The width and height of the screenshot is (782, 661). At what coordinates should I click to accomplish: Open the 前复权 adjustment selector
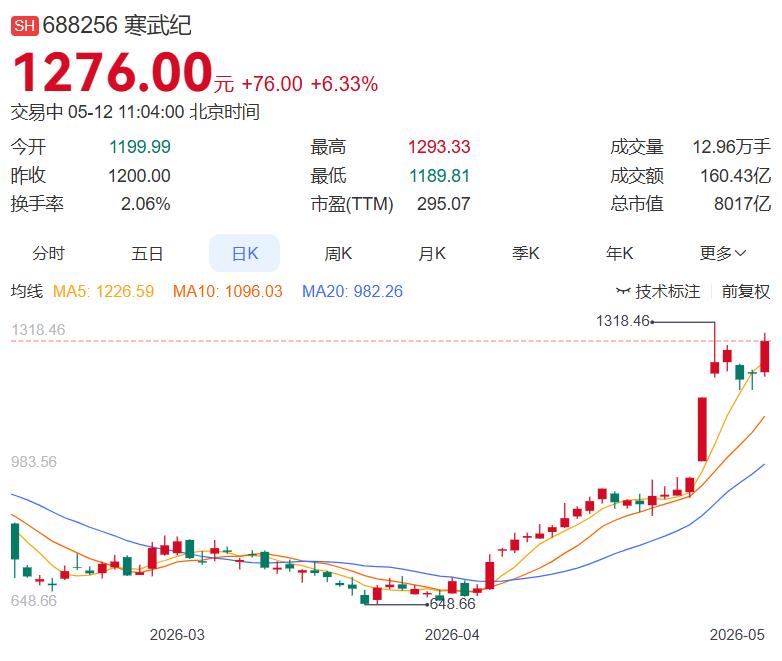[746, 291]
